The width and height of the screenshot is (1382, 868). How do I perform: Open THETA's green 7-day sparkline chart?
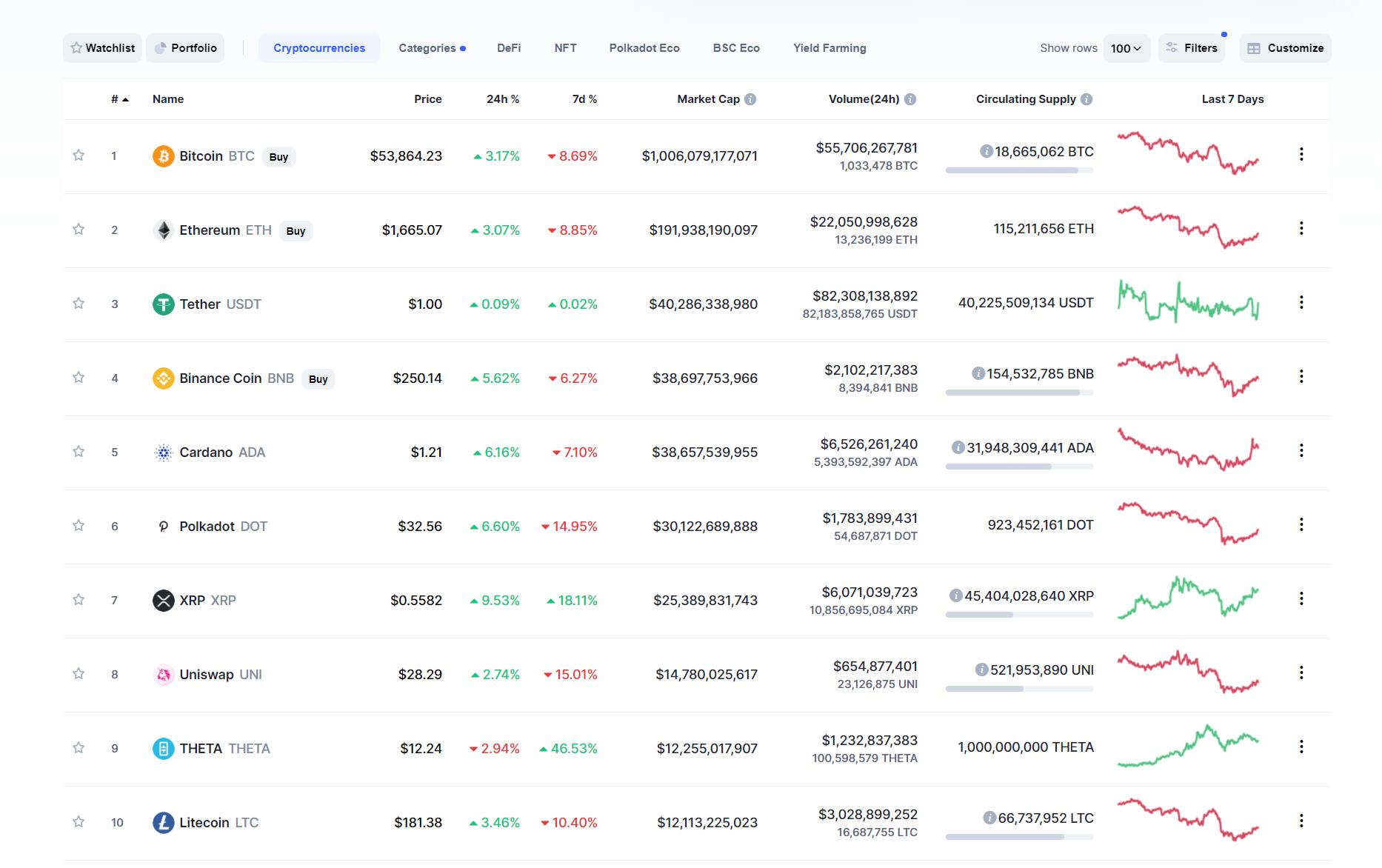tap(1188, 746)
